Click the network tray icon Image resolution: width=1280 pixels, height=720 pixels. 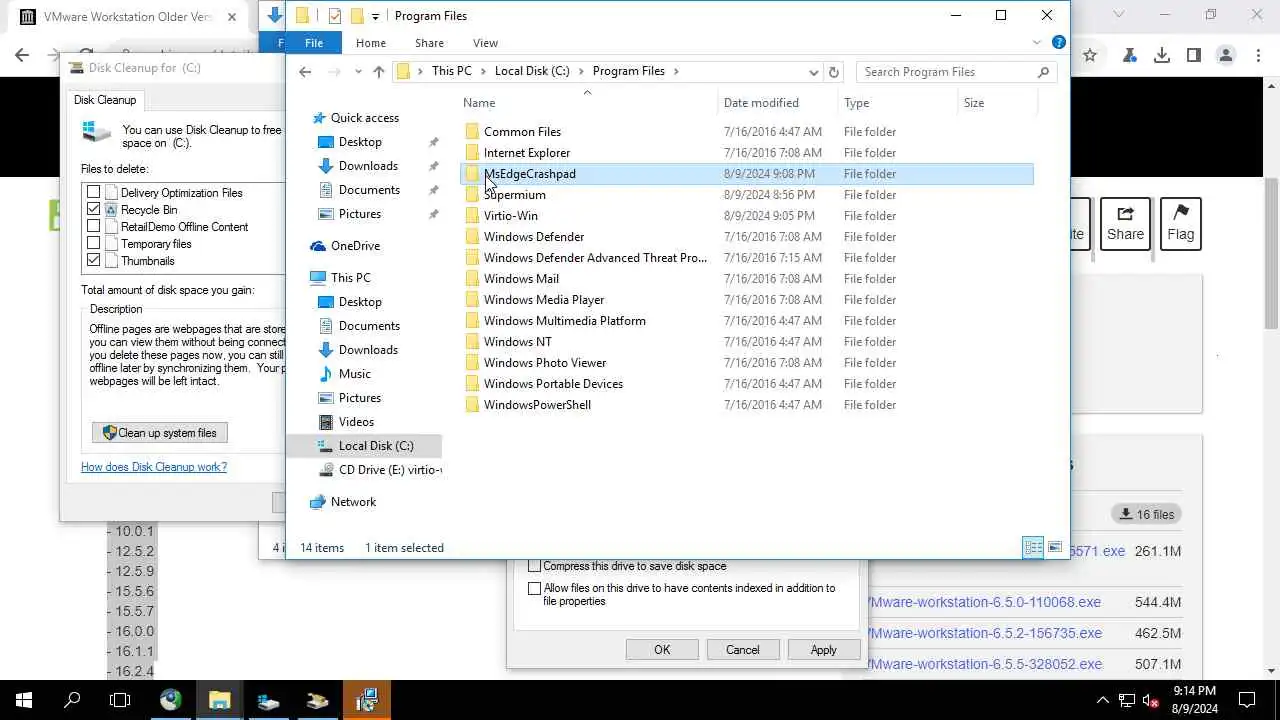(x=1127, y=700)
